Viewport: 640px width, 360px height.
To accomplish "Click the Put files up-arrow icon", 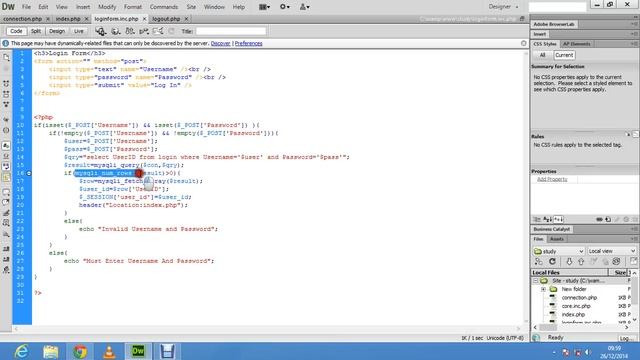I will (581, 261).
